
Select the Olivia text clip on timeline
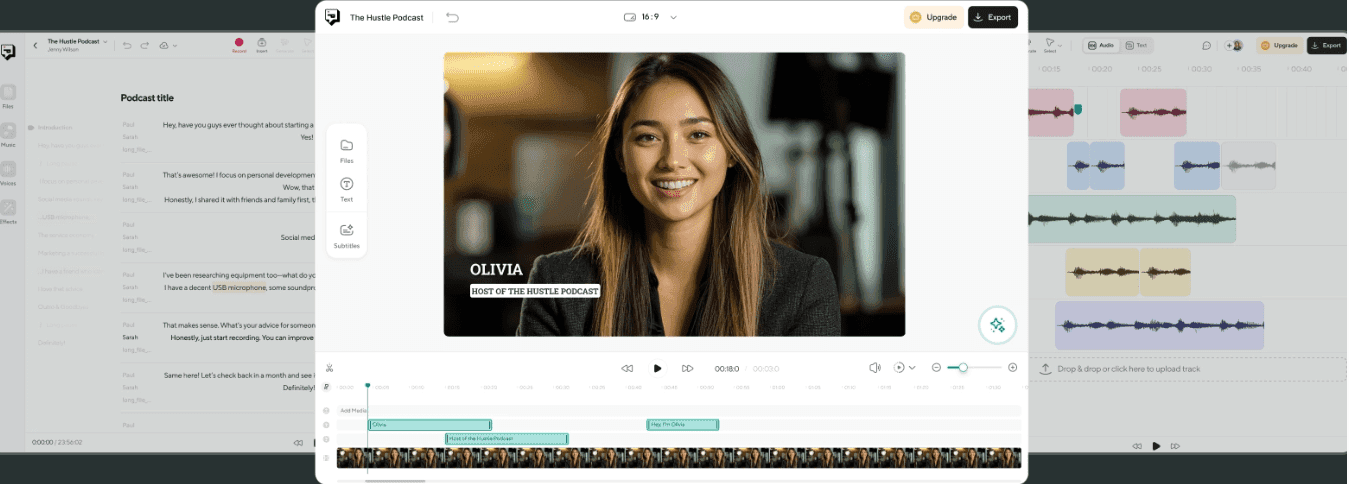coord(430,424)
